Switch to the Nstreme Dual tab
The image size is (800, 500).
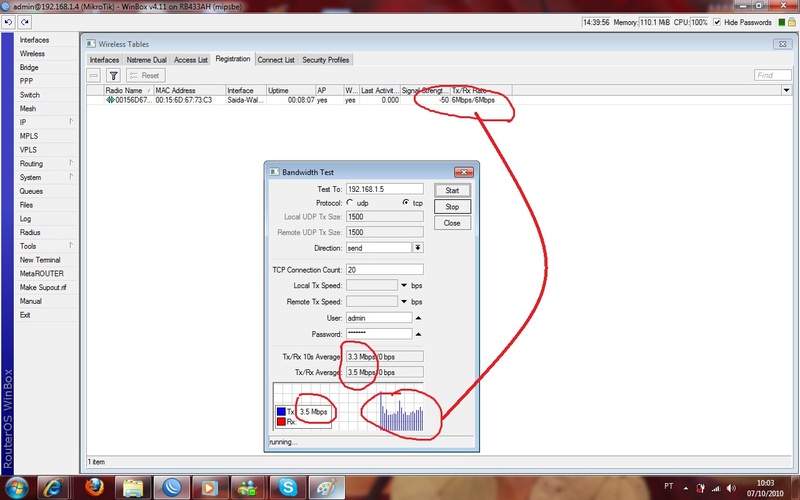coord(146,60)
